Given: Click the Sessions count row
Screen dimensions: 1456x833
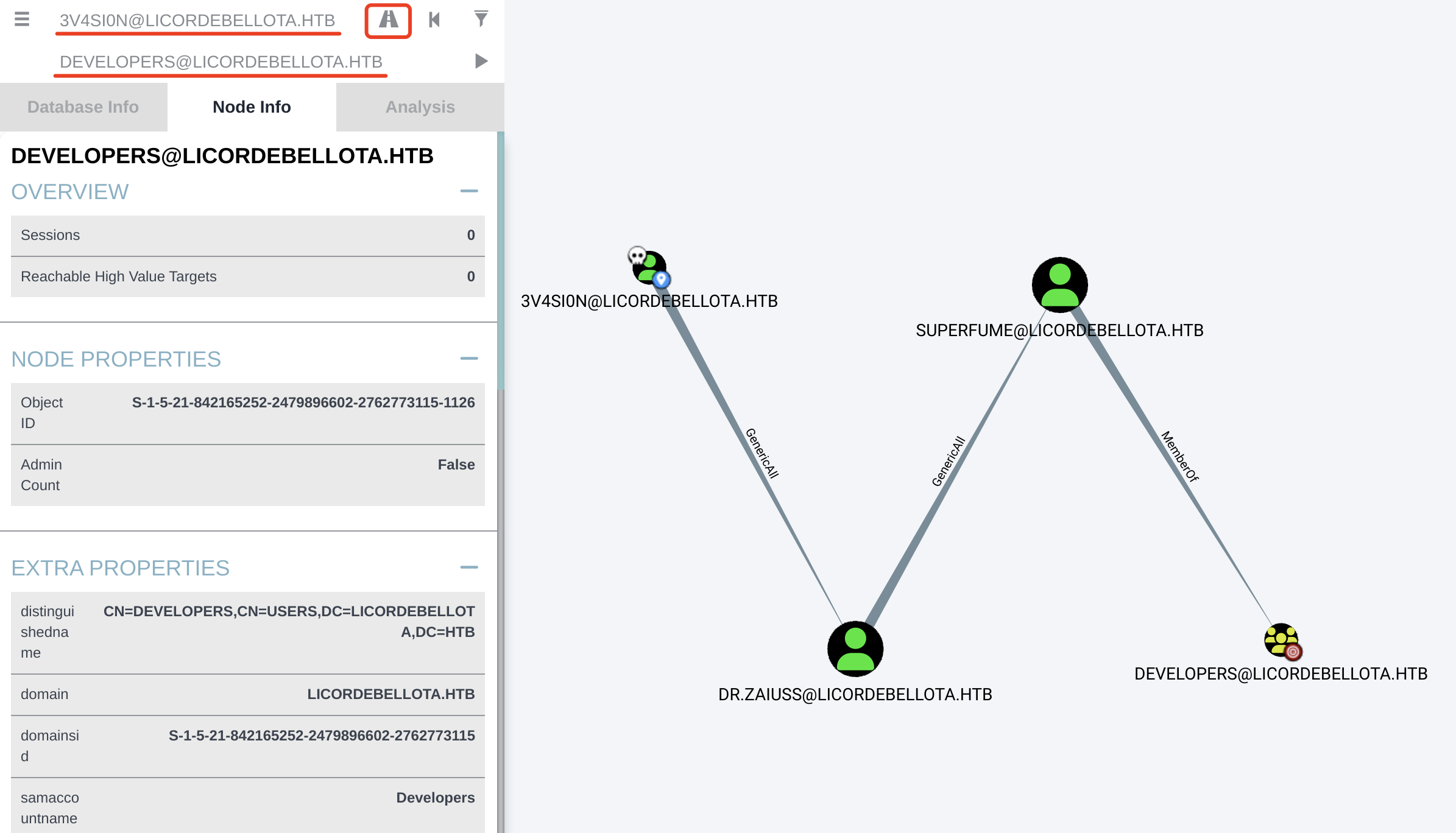Looking at the screenshot, I should tap(247, 235).
